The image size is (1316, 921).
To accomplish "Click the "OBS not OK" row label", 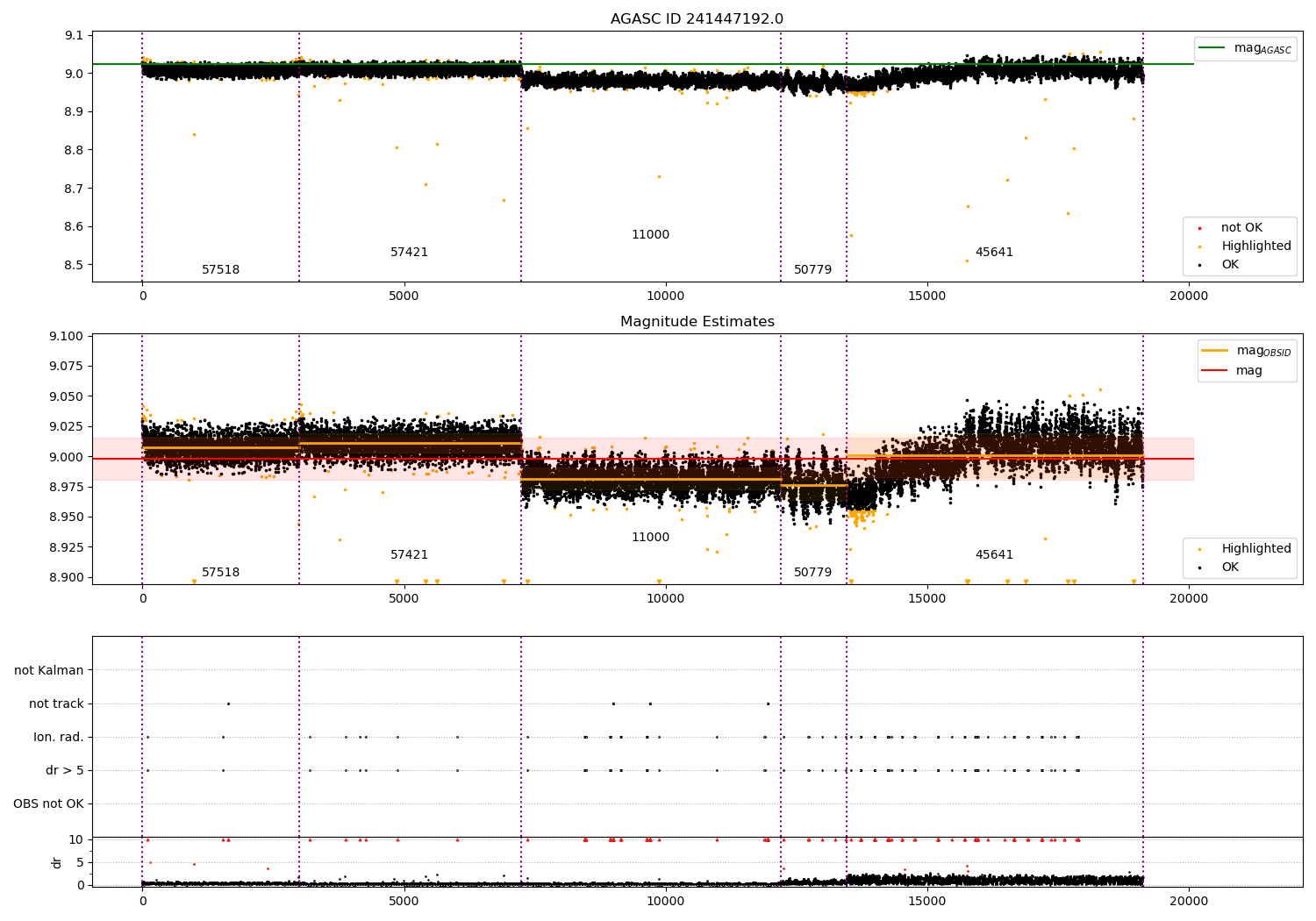I will tap(49, 803).
